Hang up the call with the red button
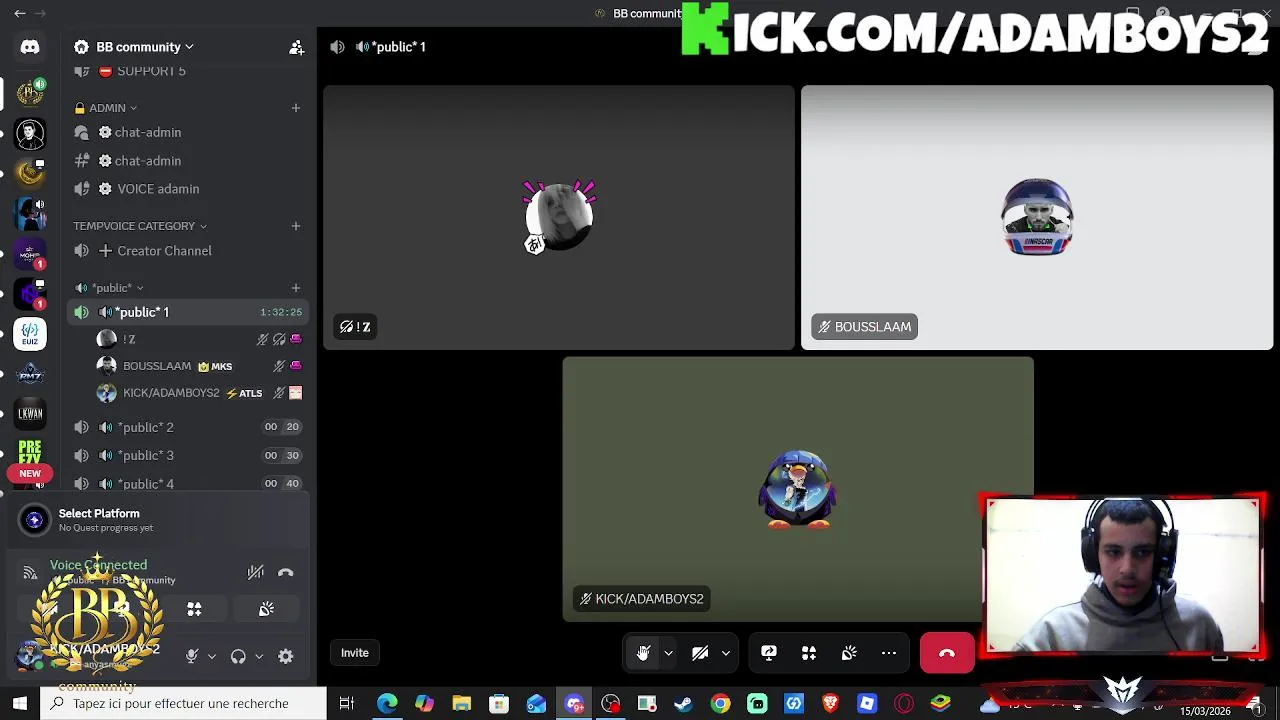This screenshot has width=1280, height=720. click(947, 653)
